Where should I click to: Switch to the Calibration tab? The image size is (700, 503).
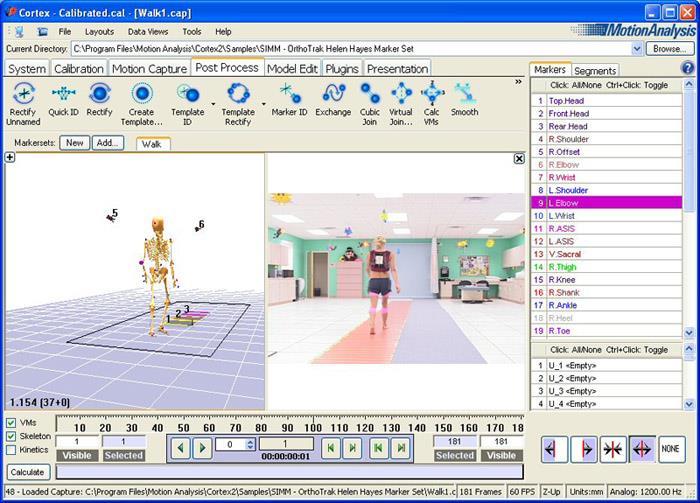pyautogui.click(x=79, y=69)
